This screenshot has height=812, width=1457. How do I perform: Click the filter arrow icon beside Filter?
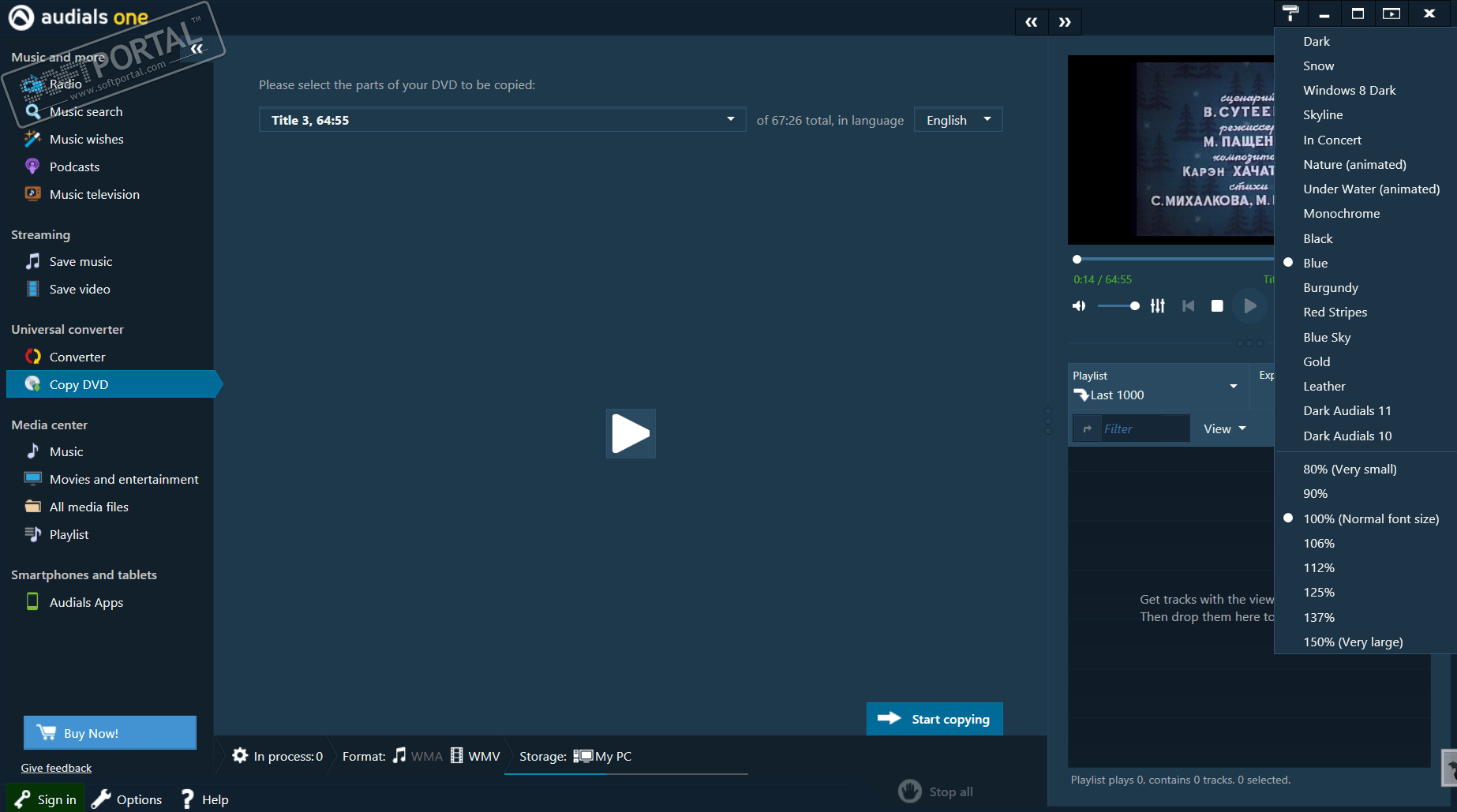[x=1088, y=428]
